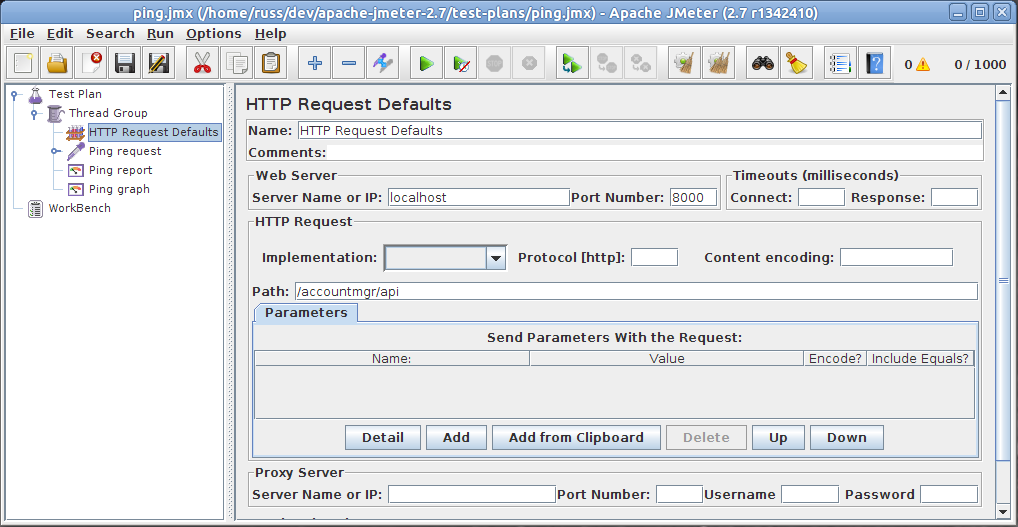Click the Content encoding field
1018x527 pixels.
897,257
